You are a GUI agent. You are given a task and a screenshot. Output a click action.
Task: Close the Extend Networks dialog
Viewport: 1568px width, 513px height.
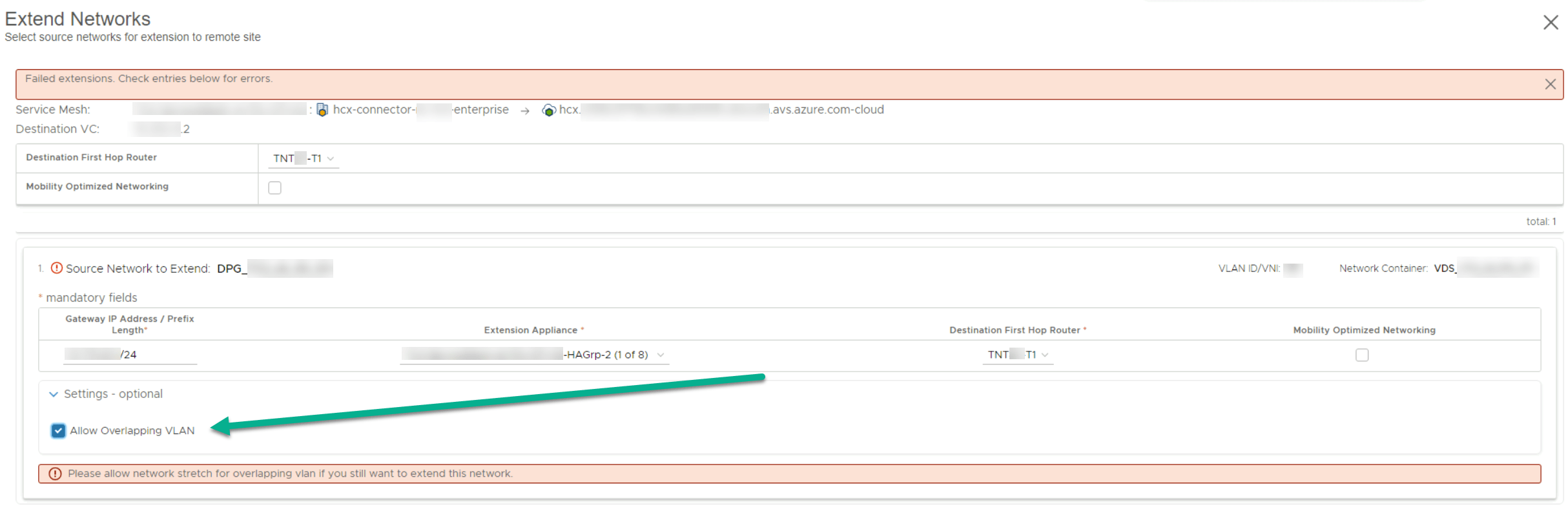1550,23
